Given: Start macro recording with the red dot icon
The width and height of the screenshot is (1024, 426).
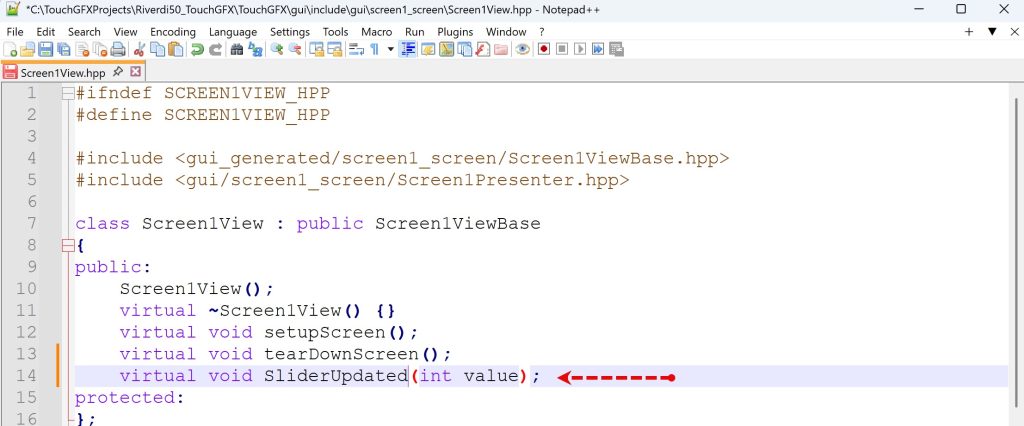Looking at the screenshot, I should click(x=544, y=49).
